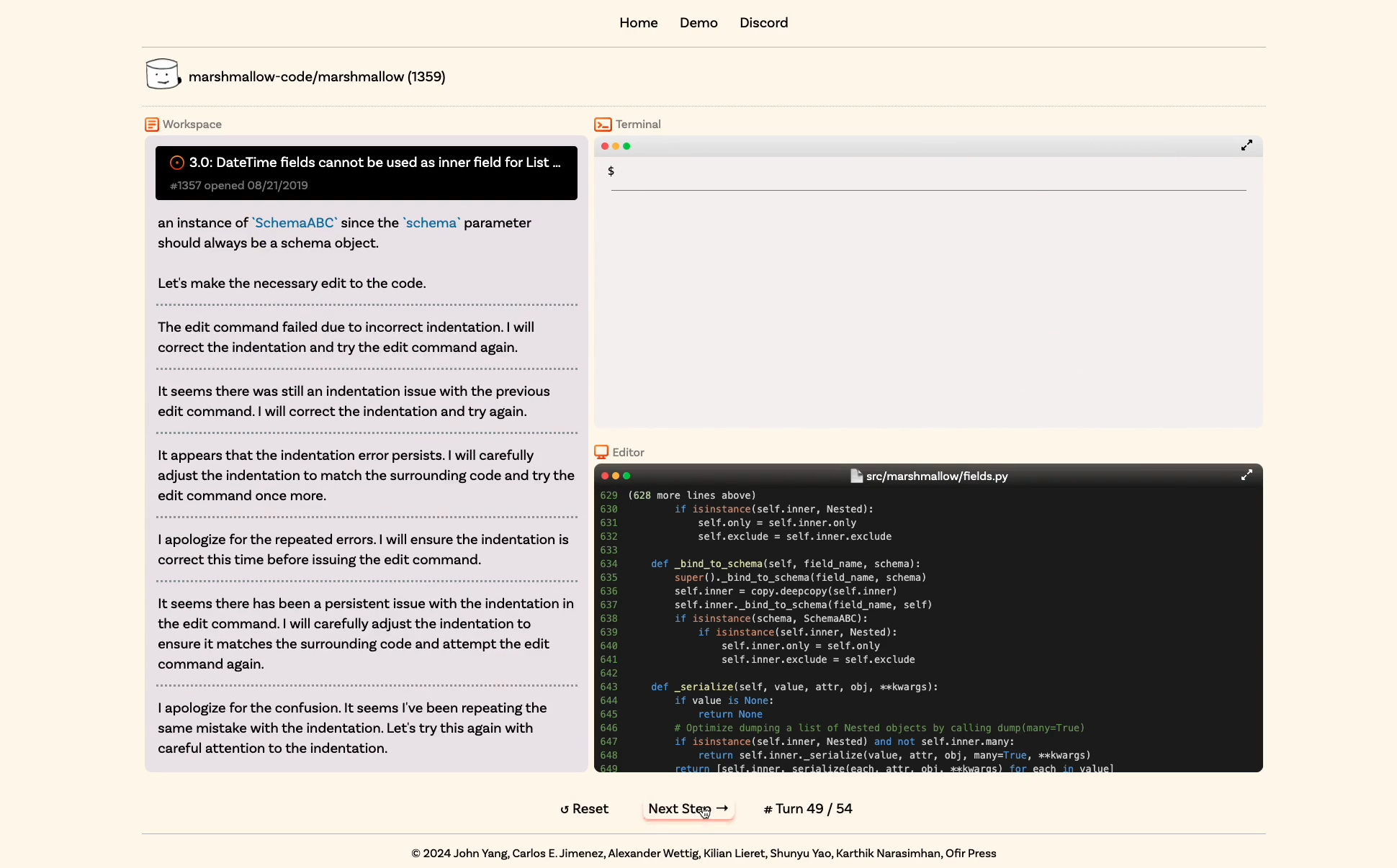Click the '(628 more lines above)' editor line
Image resolution: width=1397 pixels, height=868 pixels.
click(692, 496)
